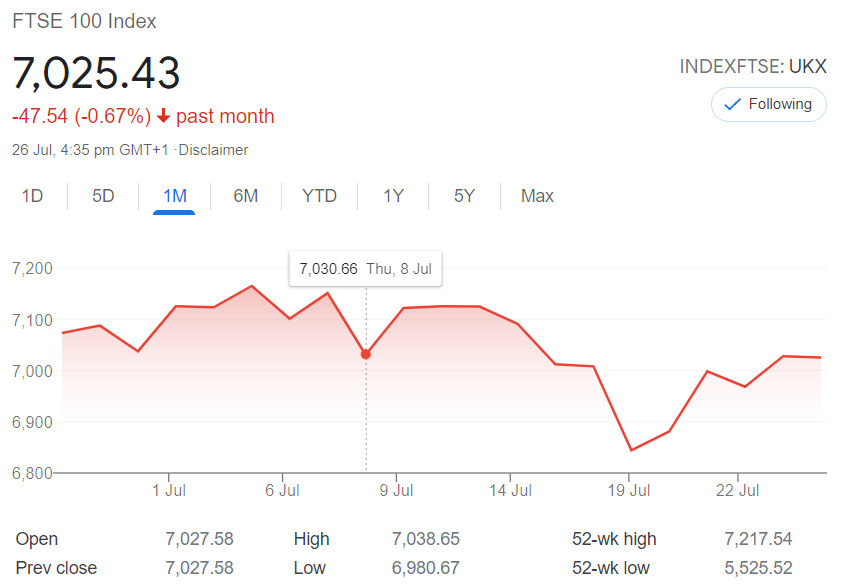Click the 6 Jul axis label
Viewport: 849px width, 586px height.
click(282, 490)
